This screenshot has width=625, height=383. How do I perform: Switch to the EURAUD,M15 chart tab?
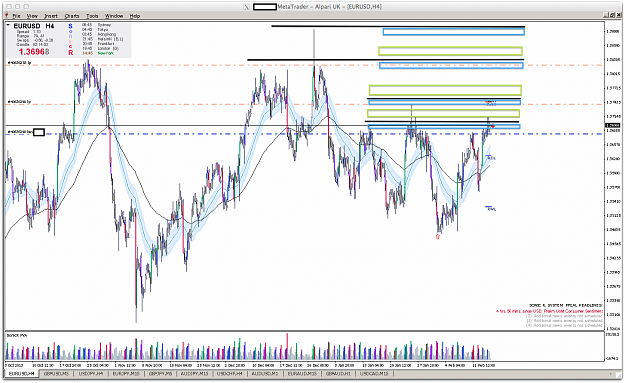302,374
